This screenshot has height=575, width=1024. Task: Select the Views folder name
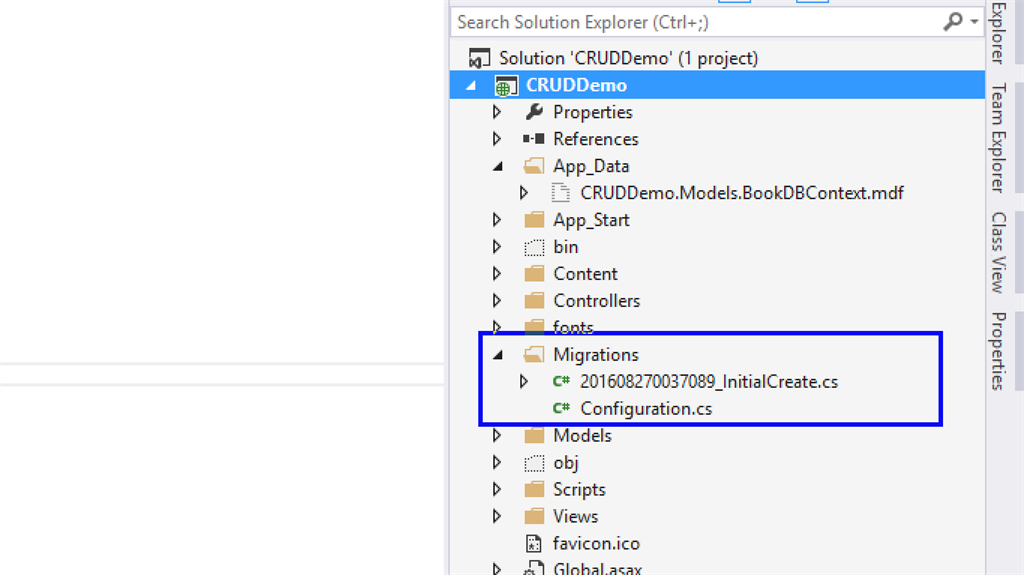575,516
